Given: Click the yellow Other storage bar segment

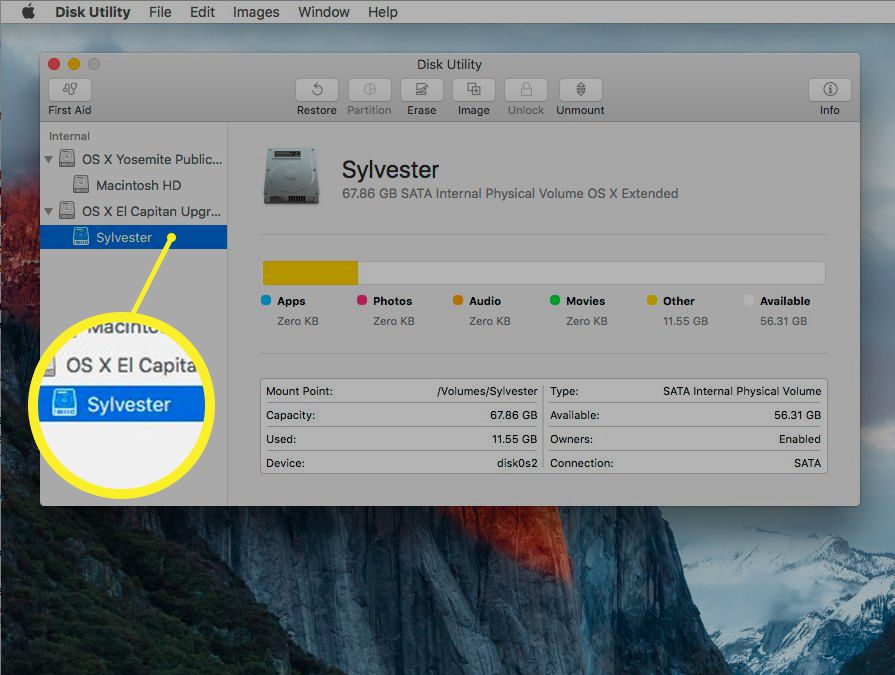Looking at the screenshot, I should [x=310, y=273].
